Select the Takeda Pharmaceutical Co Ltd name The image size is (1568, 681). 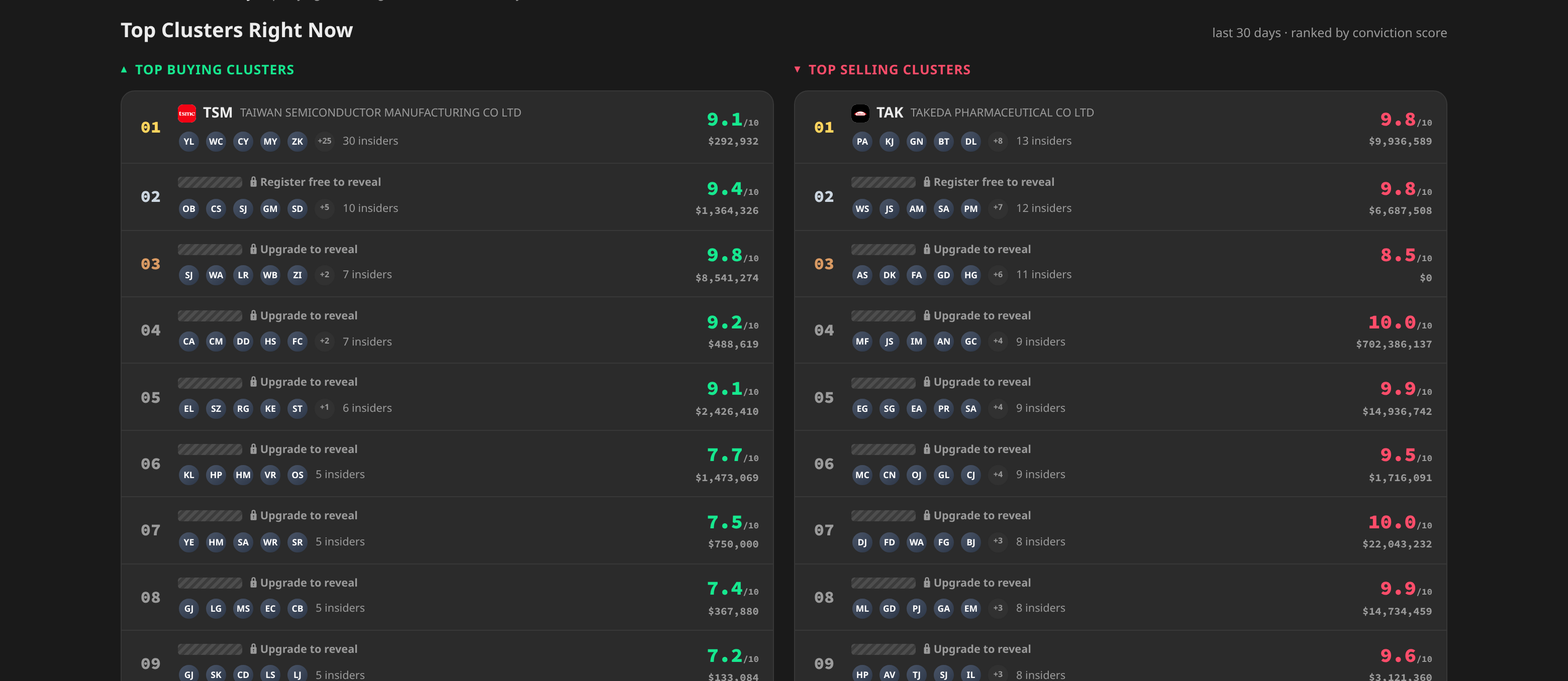coord(1002,112)
